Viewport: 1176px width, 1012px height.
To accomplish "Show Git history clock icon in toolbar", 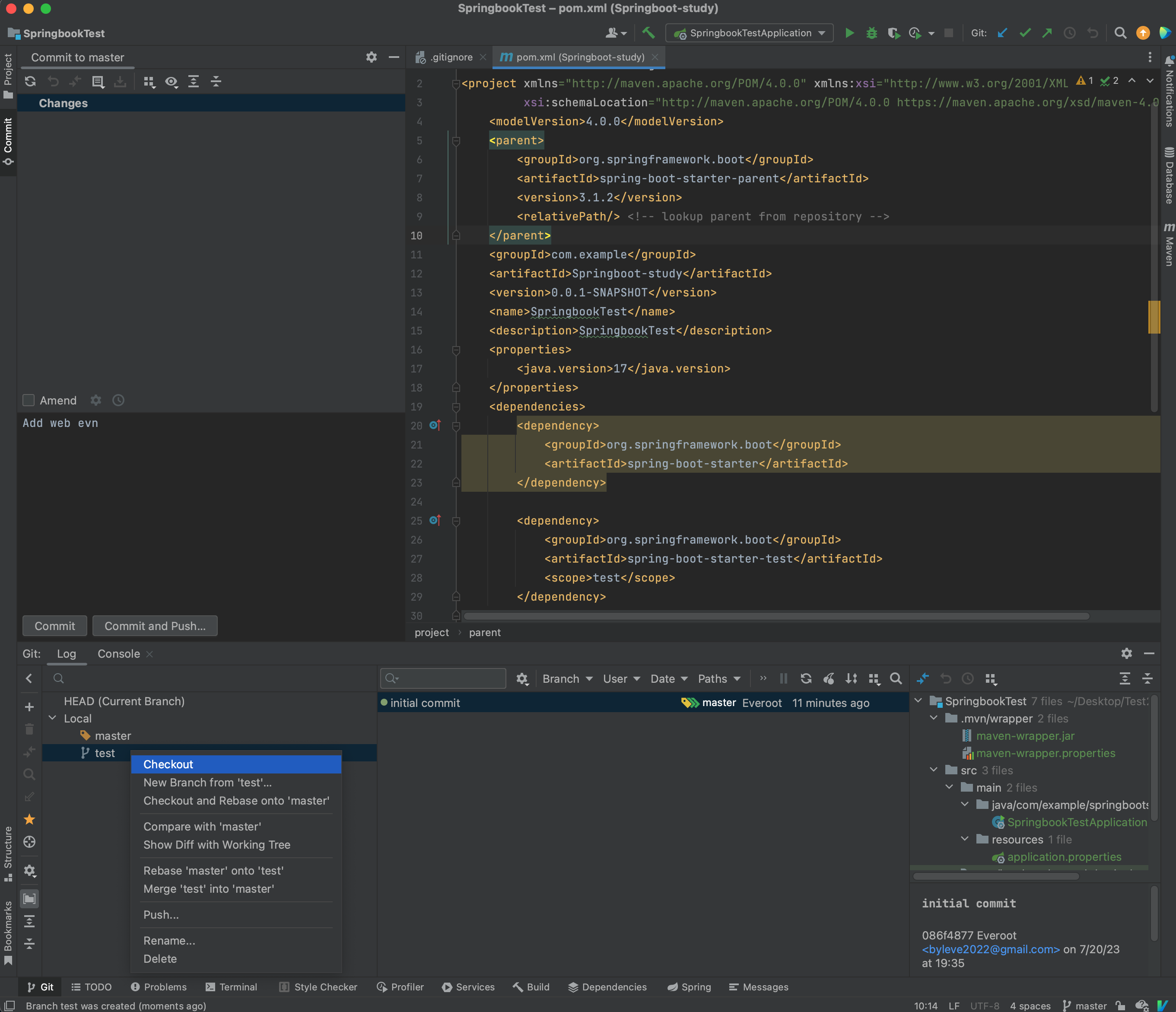I will click(x=1069, y=33).
